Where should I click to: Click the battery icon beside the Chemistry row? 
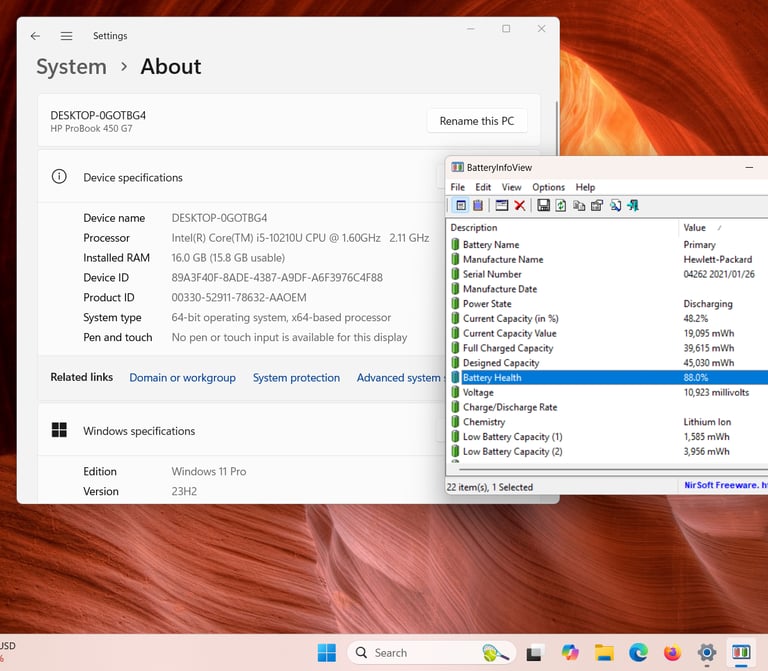point(455,421)
